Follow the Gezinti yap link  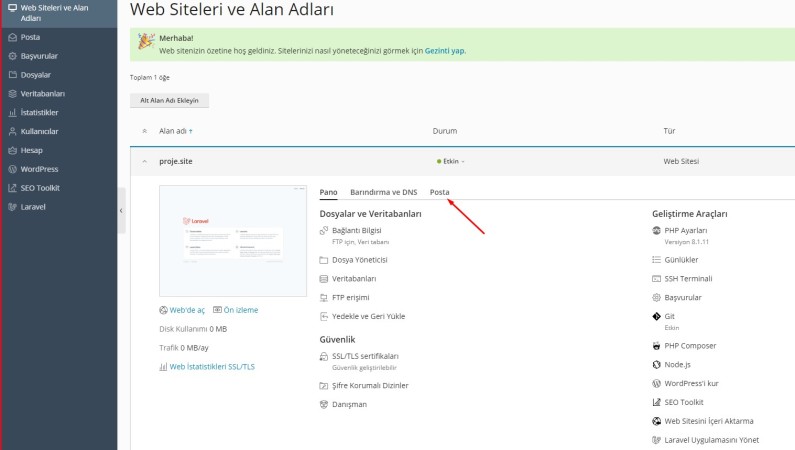pyautogui.click(x=444, y=51)
